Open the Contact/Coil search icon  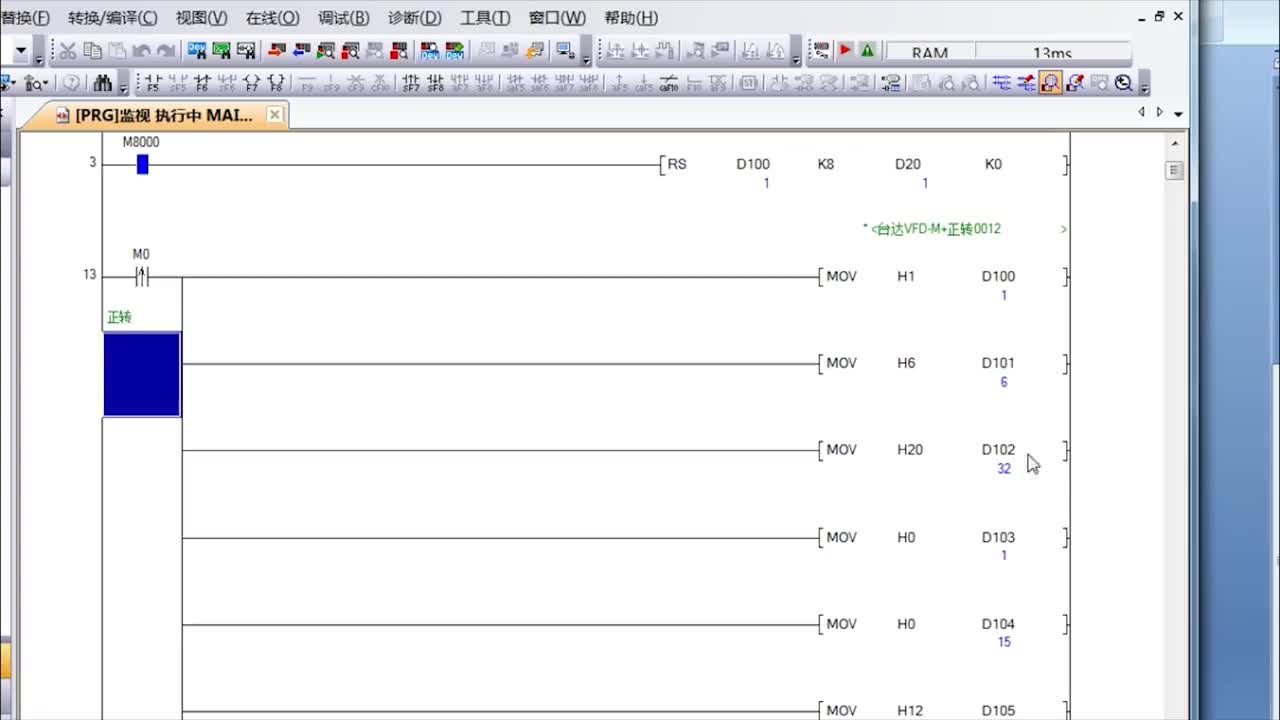pyautogui.click(x=245, y=50)
